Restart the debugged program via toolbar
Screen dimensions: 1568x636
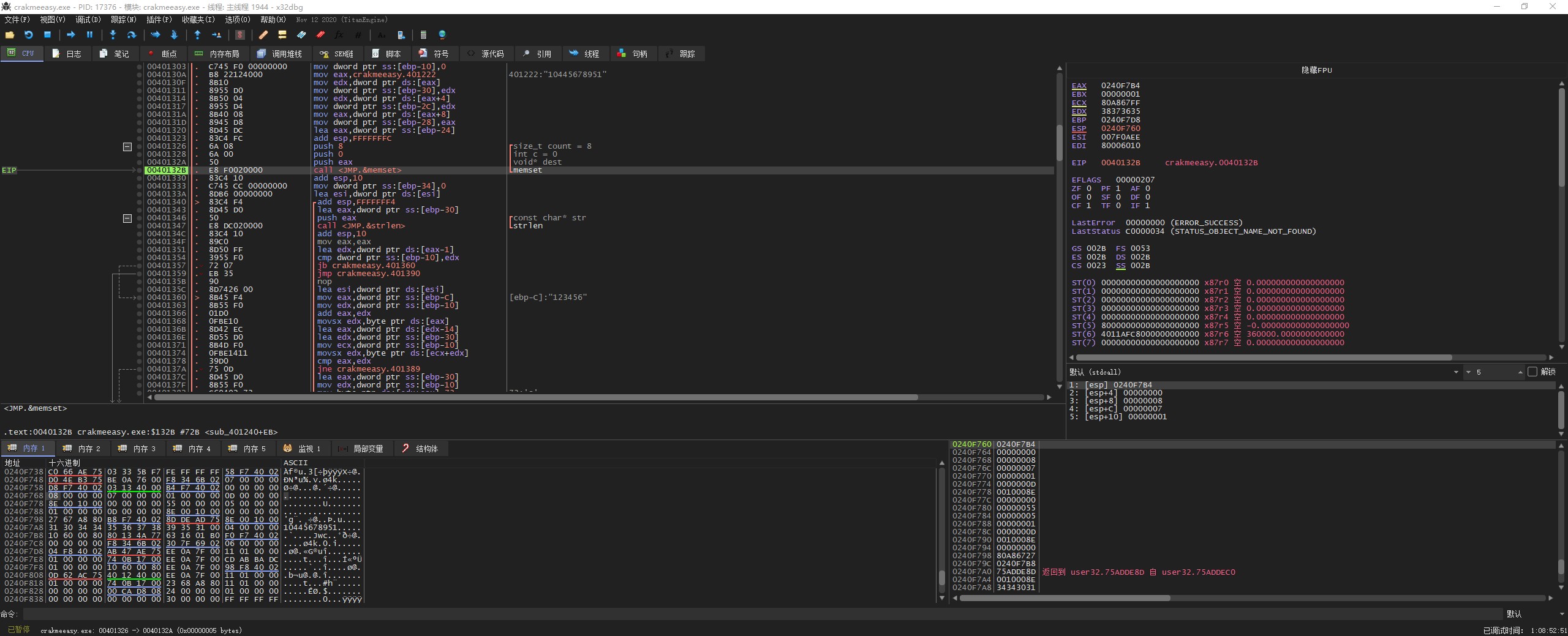[x=28, y=35]
